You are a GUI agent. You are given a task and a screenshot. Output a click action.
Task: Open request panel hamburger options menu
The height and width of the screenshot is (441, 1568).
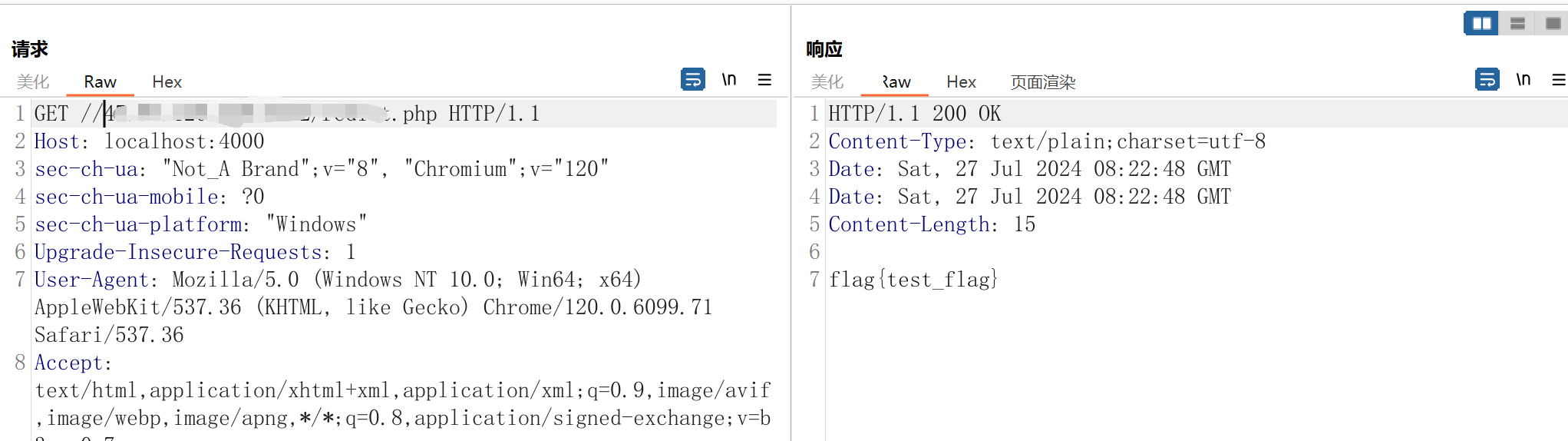point(764,79)
